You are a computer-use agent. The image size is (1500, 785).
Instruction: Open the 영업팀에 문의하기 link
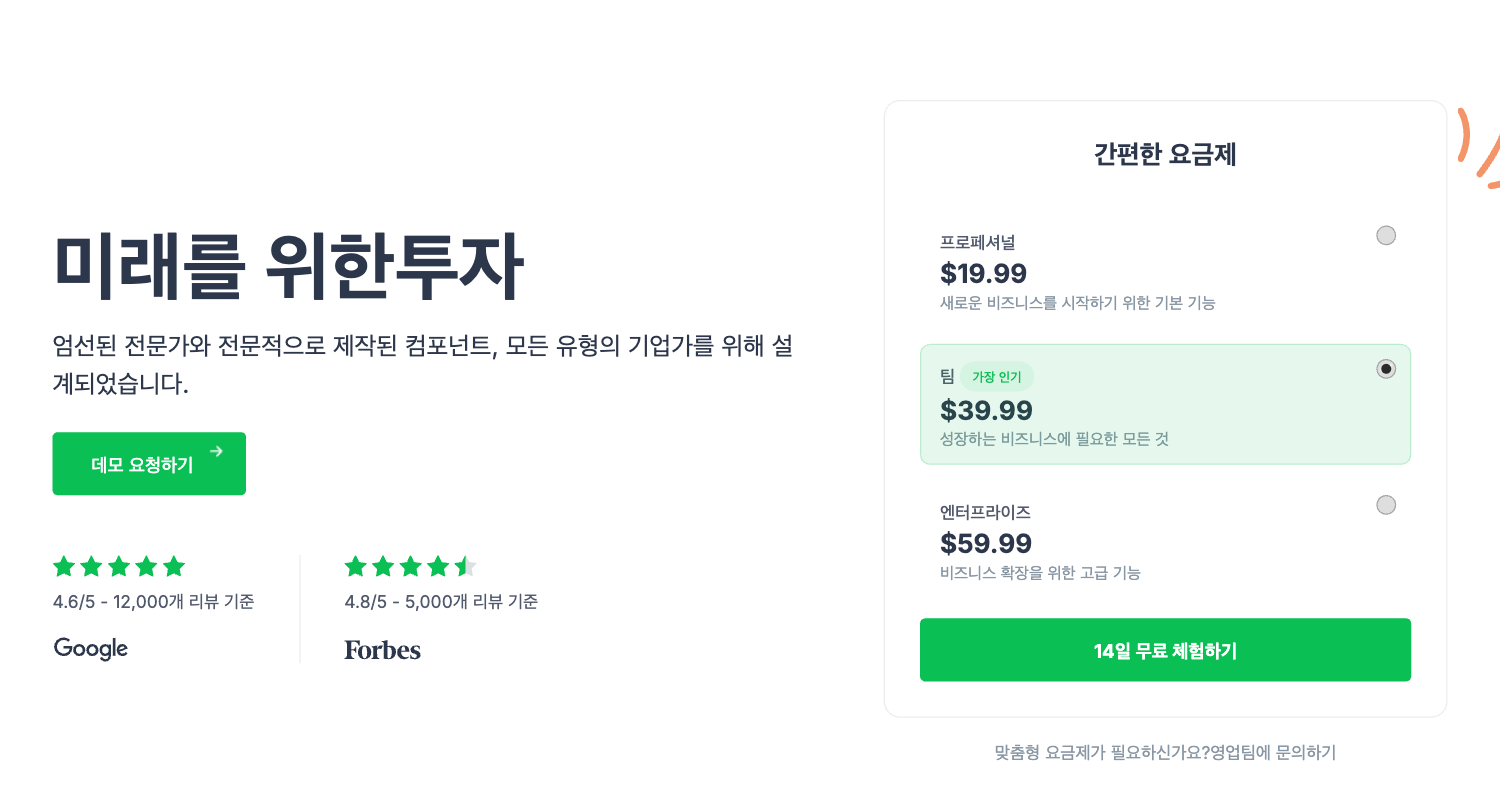[1273, 752]
